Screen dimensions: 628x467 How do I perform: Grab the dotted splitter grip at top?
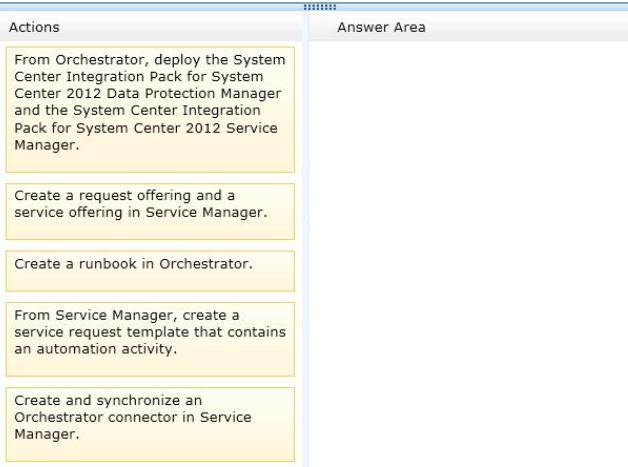[x=320, y=7]
